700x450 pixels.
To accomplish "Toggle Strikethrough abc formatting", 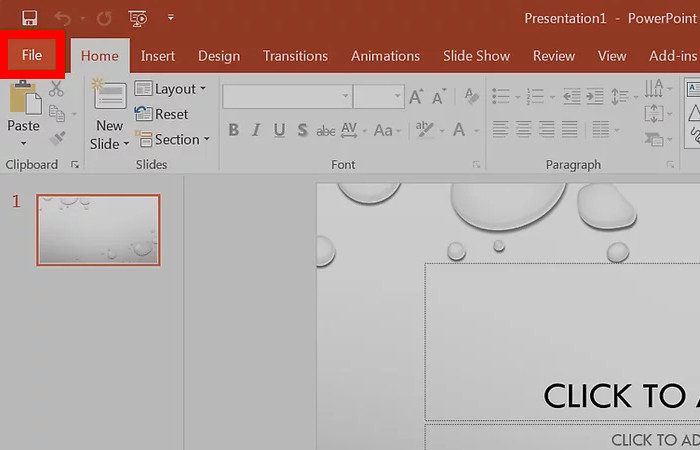I will [x=325, y=131].
